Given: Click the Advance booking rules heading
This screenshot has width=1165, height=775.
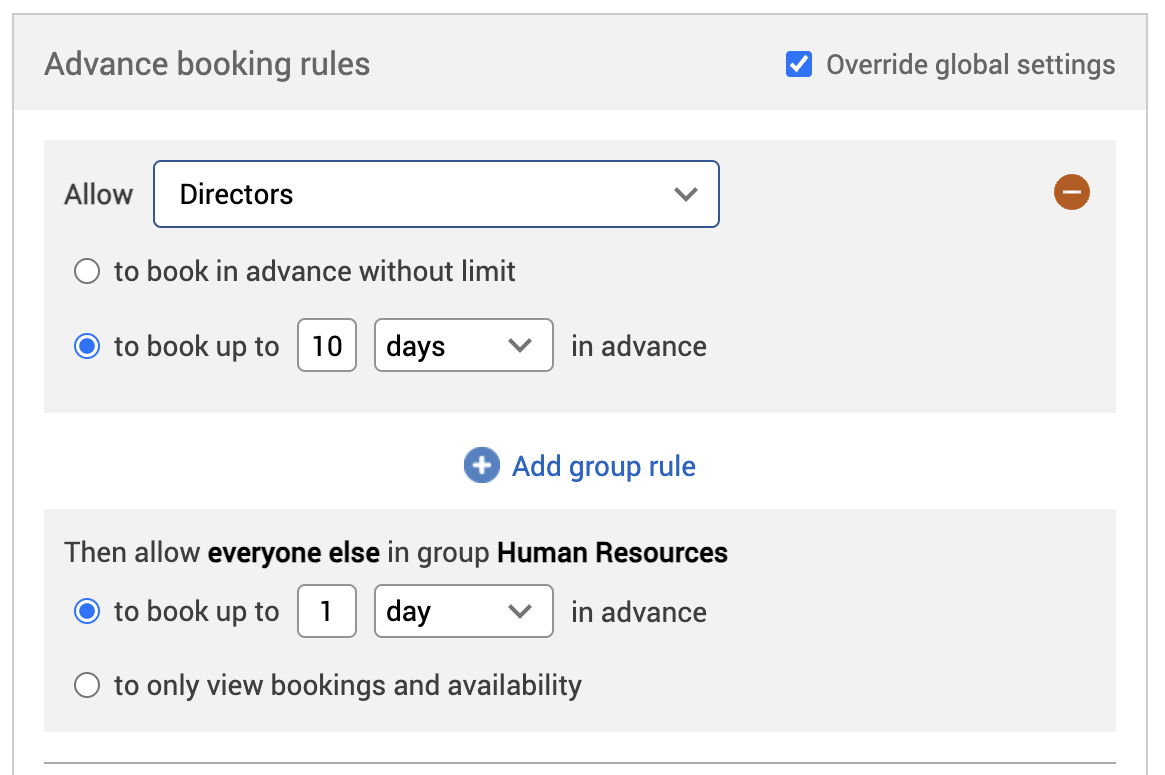Looking at the screenshot, I should click(x=207, y=65).
